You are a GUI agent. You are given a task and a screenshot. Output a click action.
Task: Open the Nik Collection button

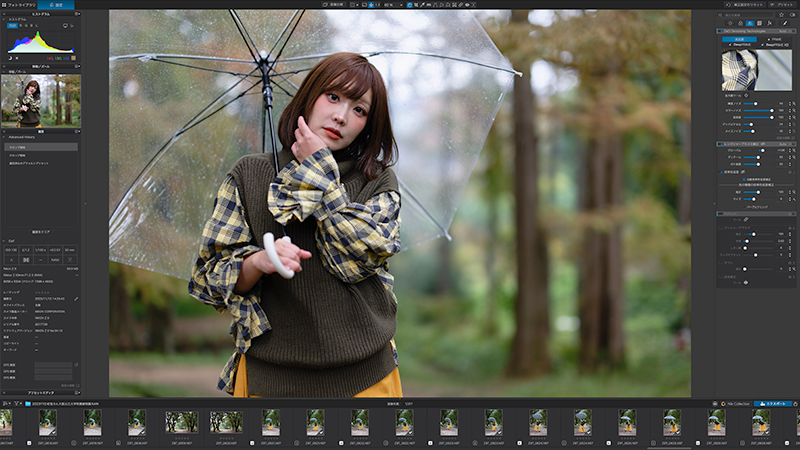pyautogui.click(x=735, y=404)
